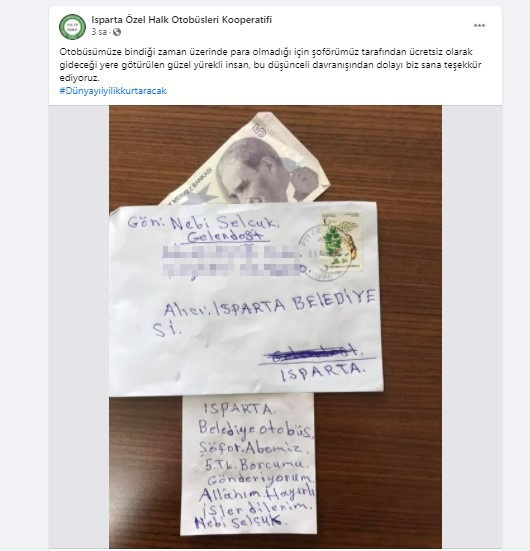Click the postage stamp on the envelope
Viewport: 530px width, 551px height.
point(341,241)
